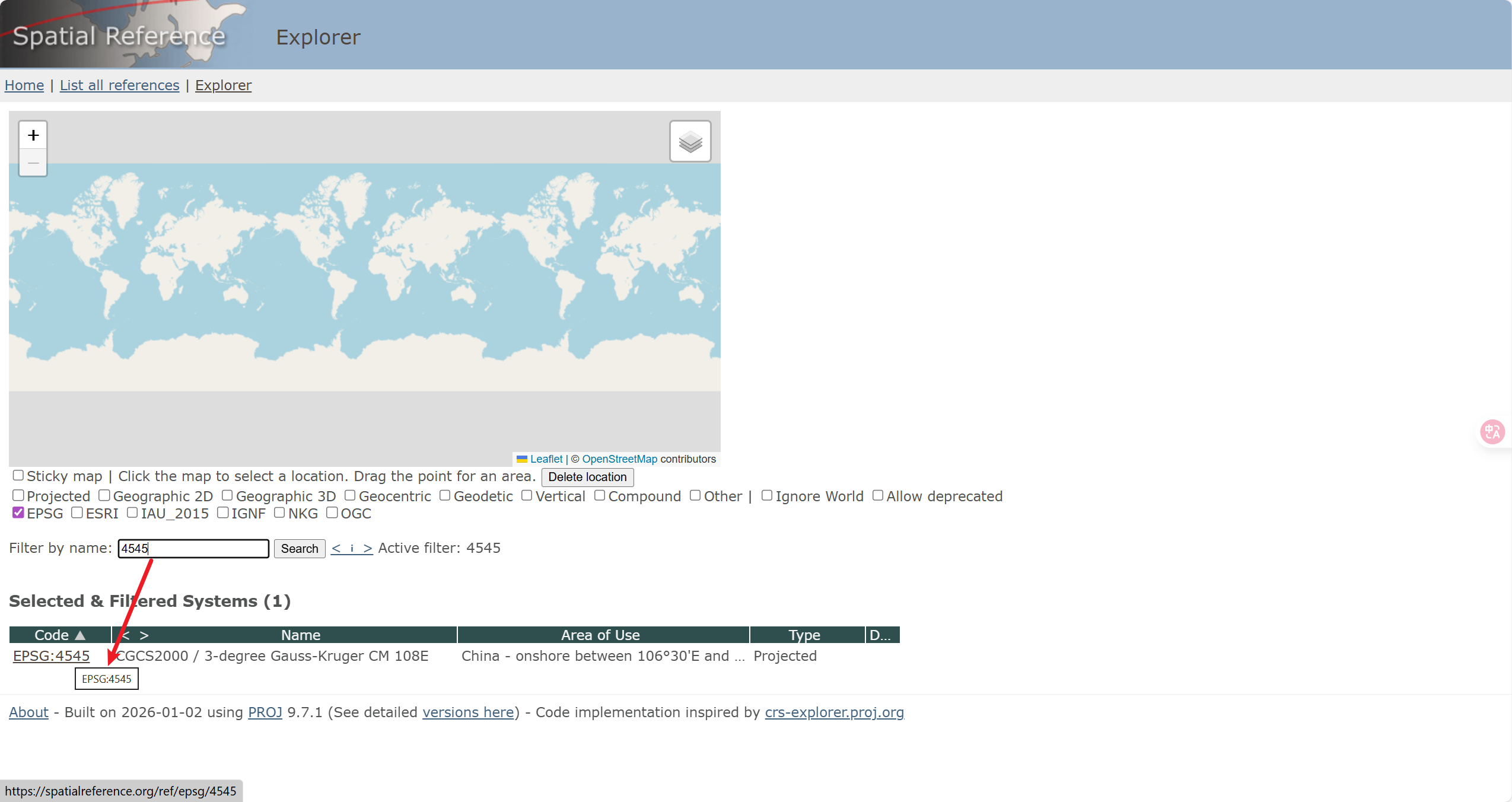
Task: Click the previous page '<' link beside Search
Action: (x=336, y=548)
